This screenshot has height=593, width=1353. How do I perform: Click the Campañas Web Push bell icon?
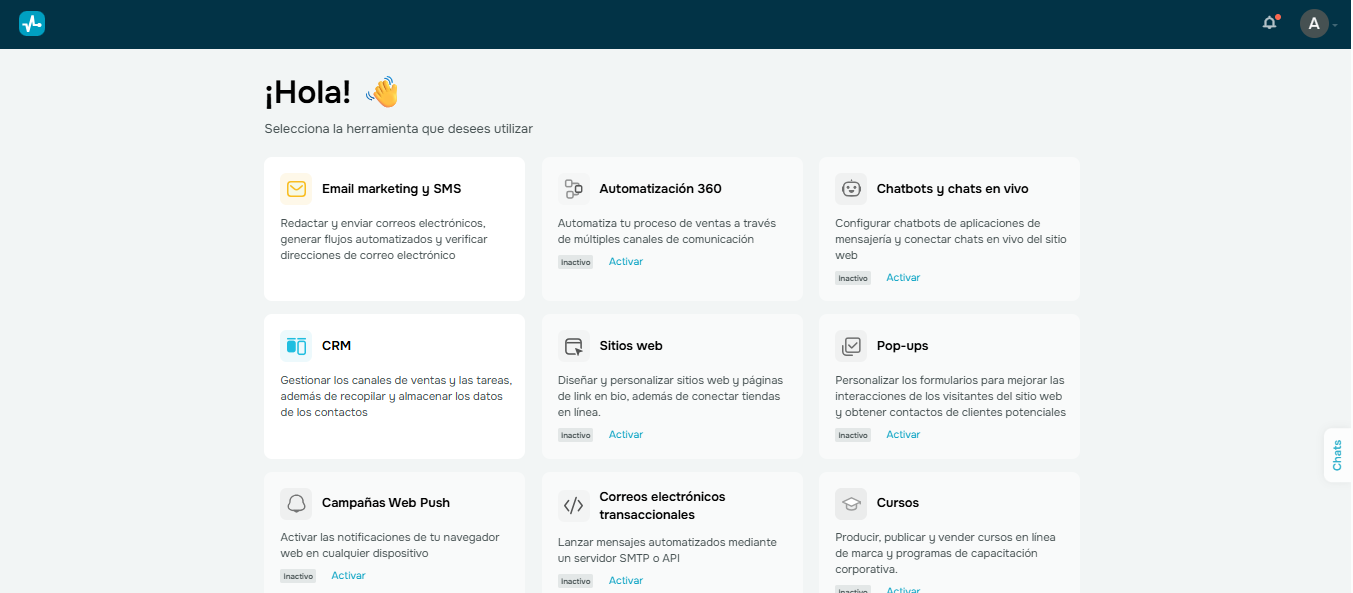pyautogui.click(x=296, y=503)
